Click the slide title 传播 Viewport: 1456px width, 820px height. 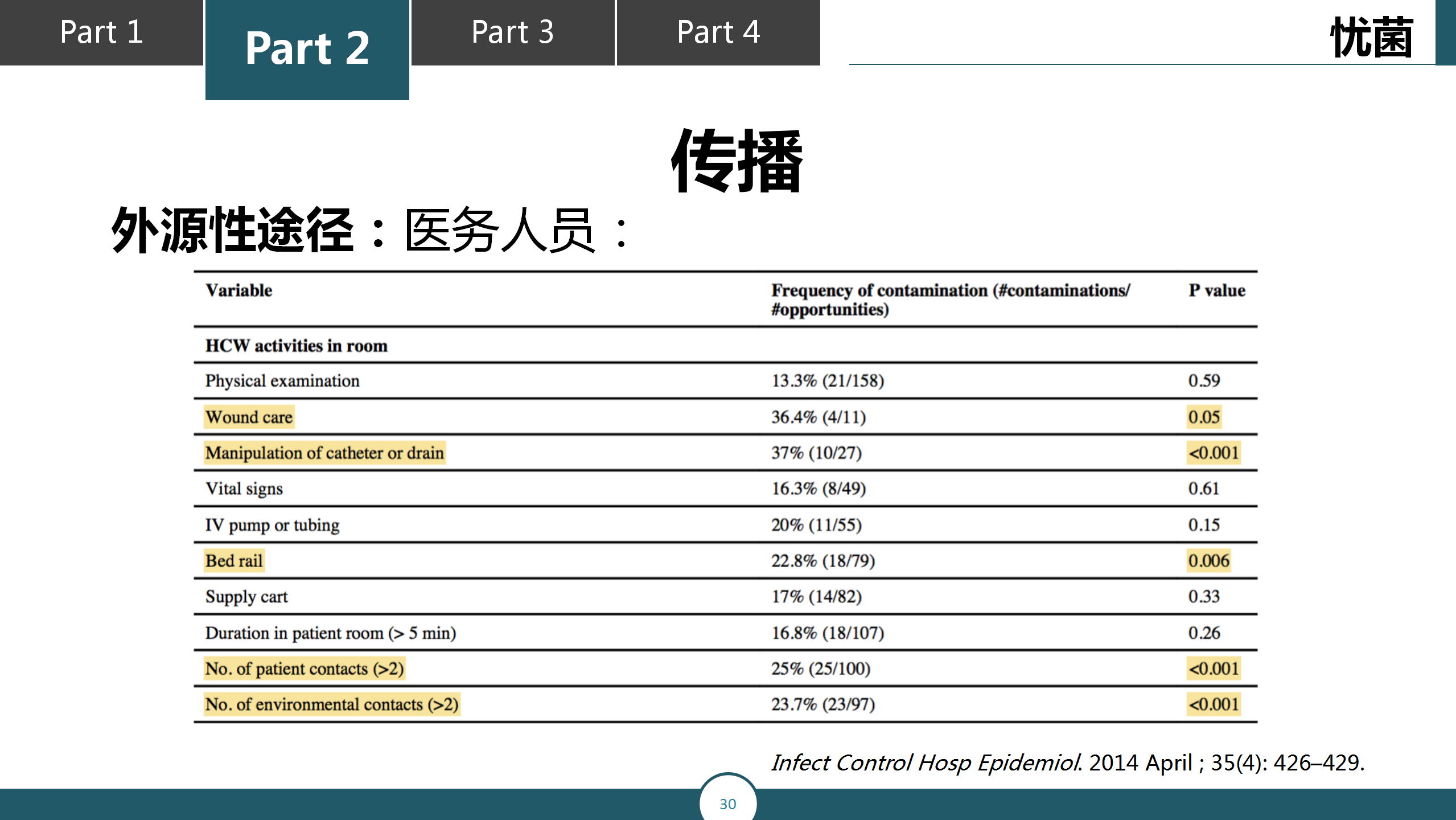[x=737, y=161]
